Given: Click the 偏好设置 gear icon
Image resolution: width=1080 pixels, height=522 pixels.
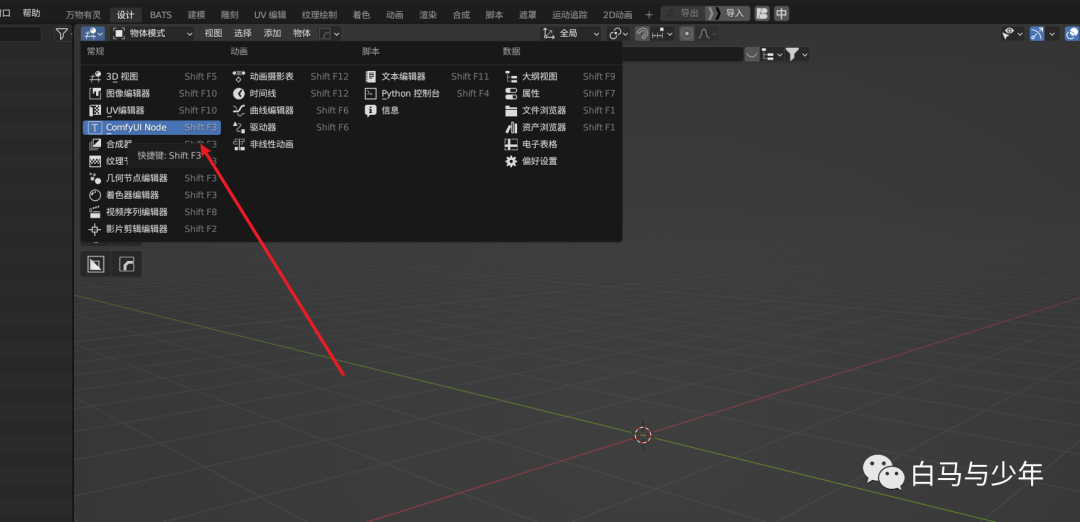Looking at the screenshot, I should point(511,161).
